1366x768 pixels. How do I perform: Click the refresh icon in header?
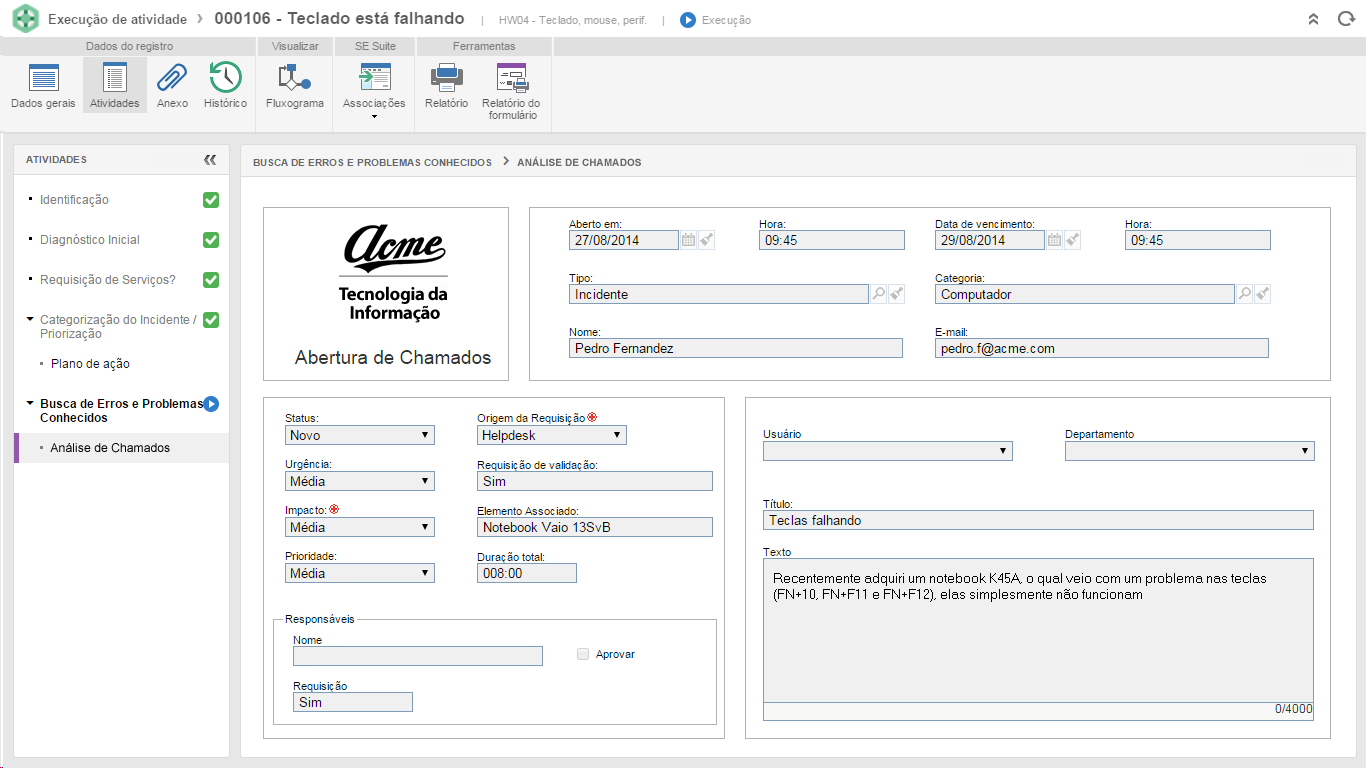click(1345, 19)
